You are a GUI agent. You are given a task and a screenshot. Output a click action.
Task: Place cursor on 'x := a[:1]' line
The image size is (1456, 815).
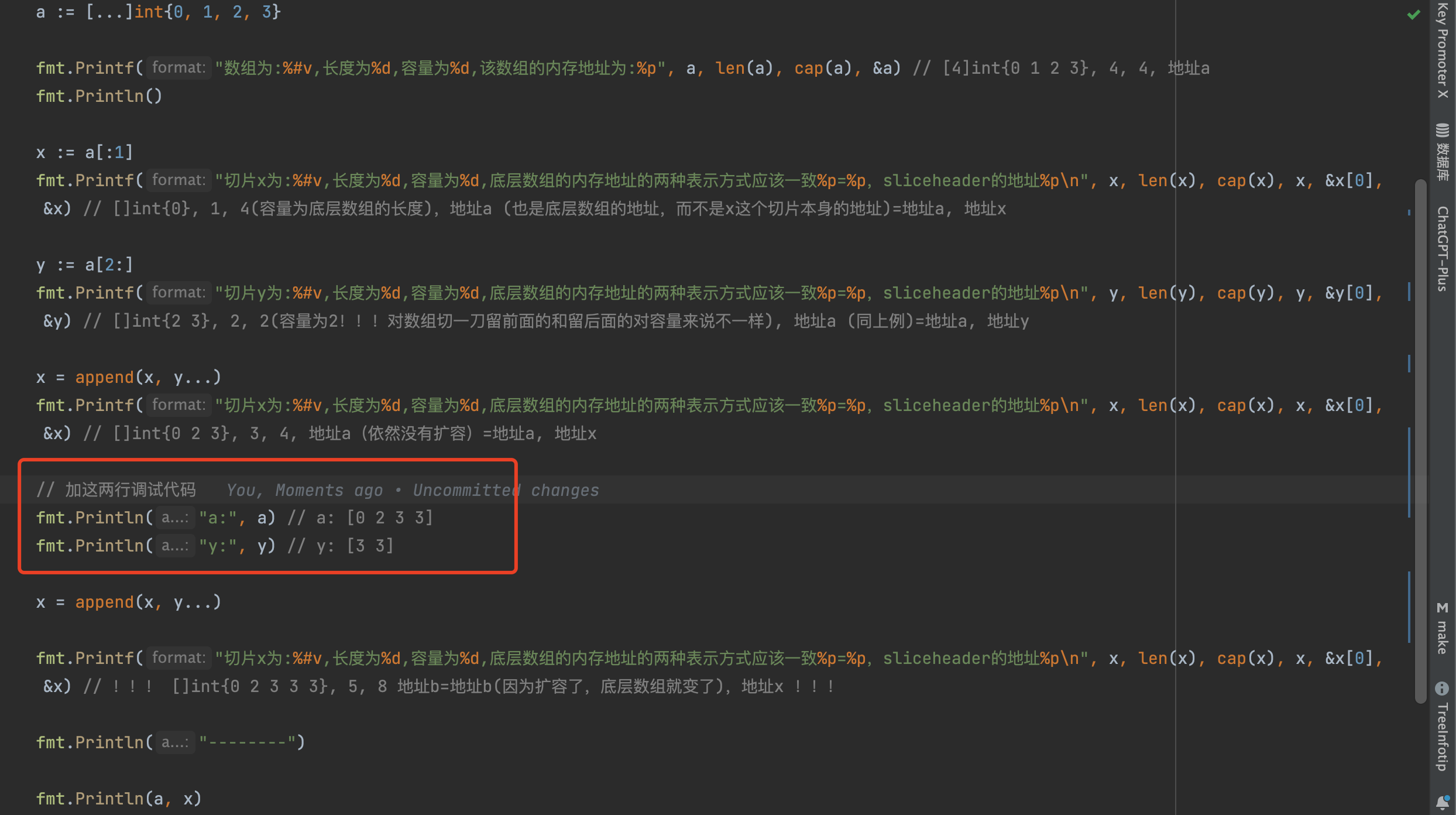tap(85, 153)
